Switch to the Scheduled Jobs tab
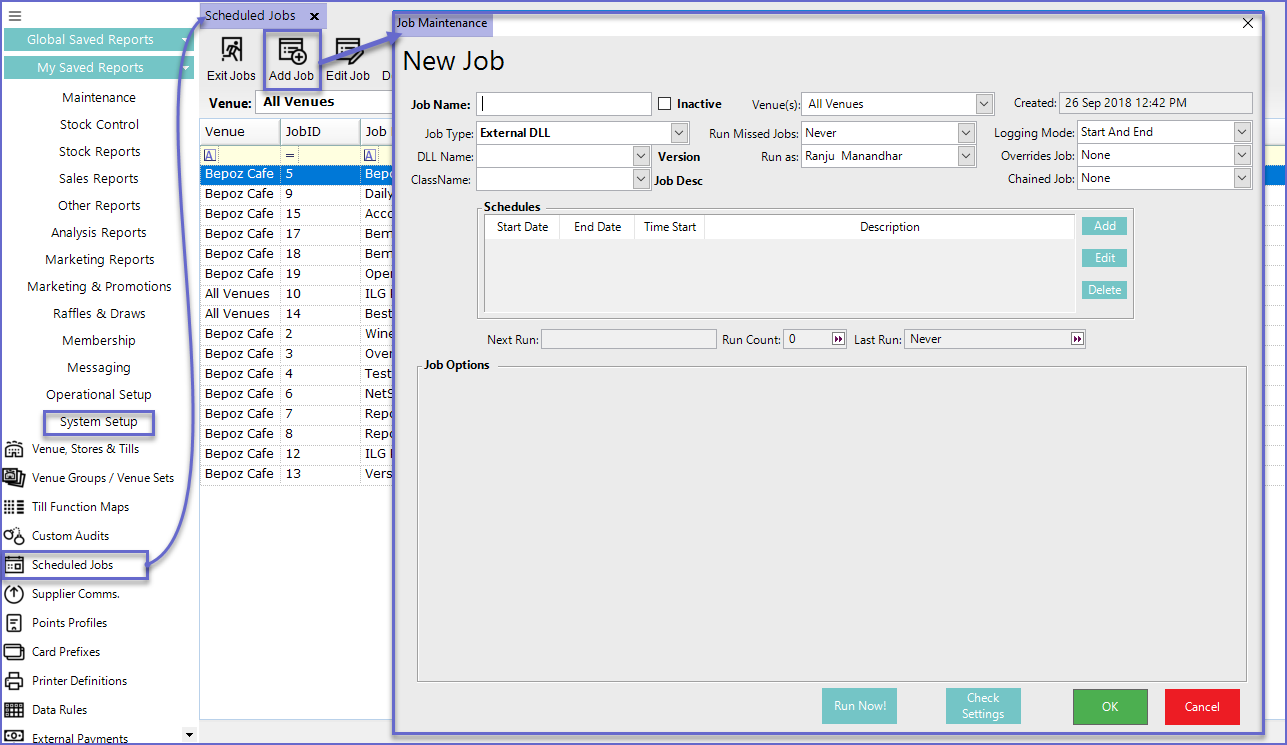This screenshot has height=745, width=1287. tap(251, 16)
